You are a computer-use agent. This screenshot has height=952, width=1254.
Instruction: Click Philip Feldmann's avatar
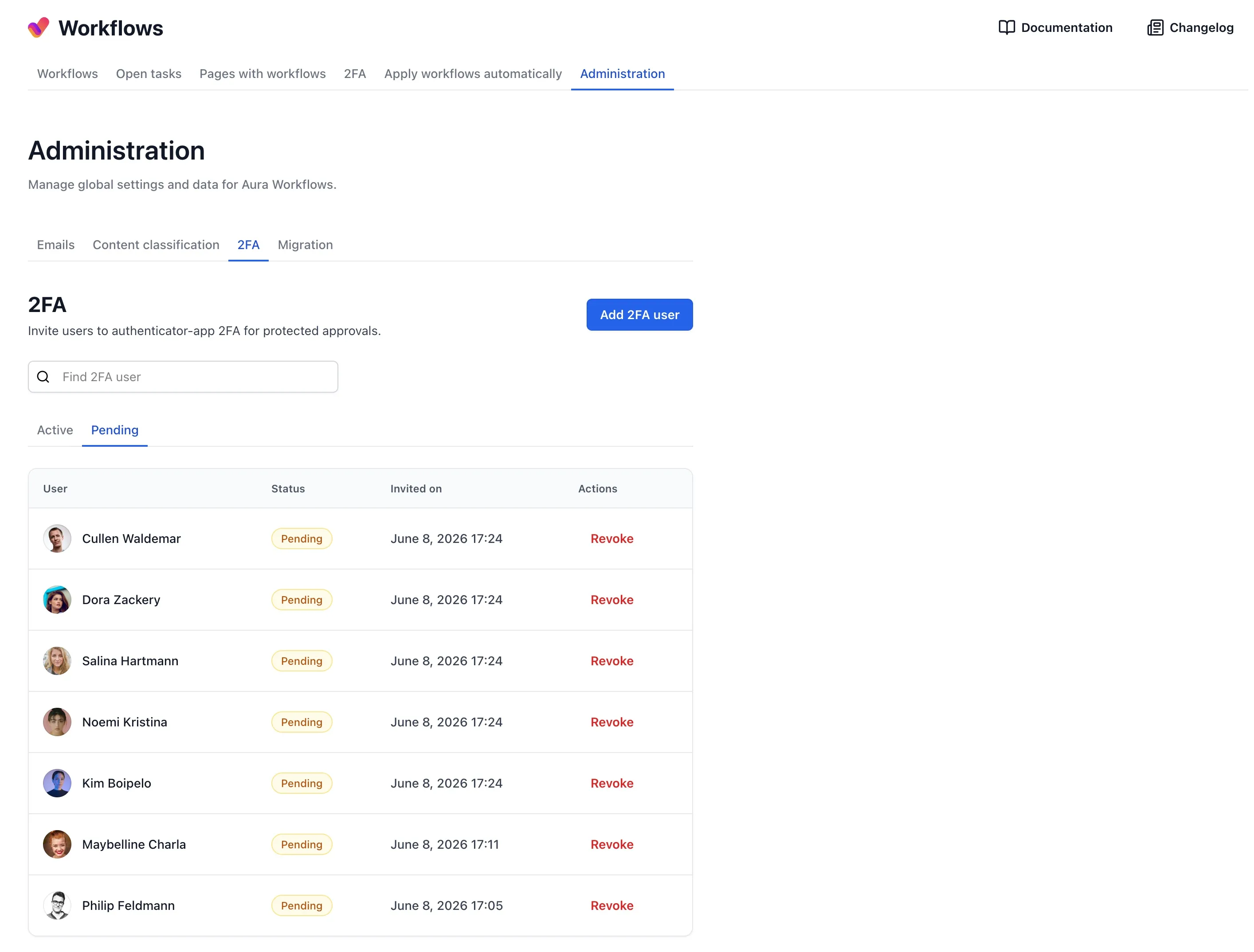[x=57, y=905]
